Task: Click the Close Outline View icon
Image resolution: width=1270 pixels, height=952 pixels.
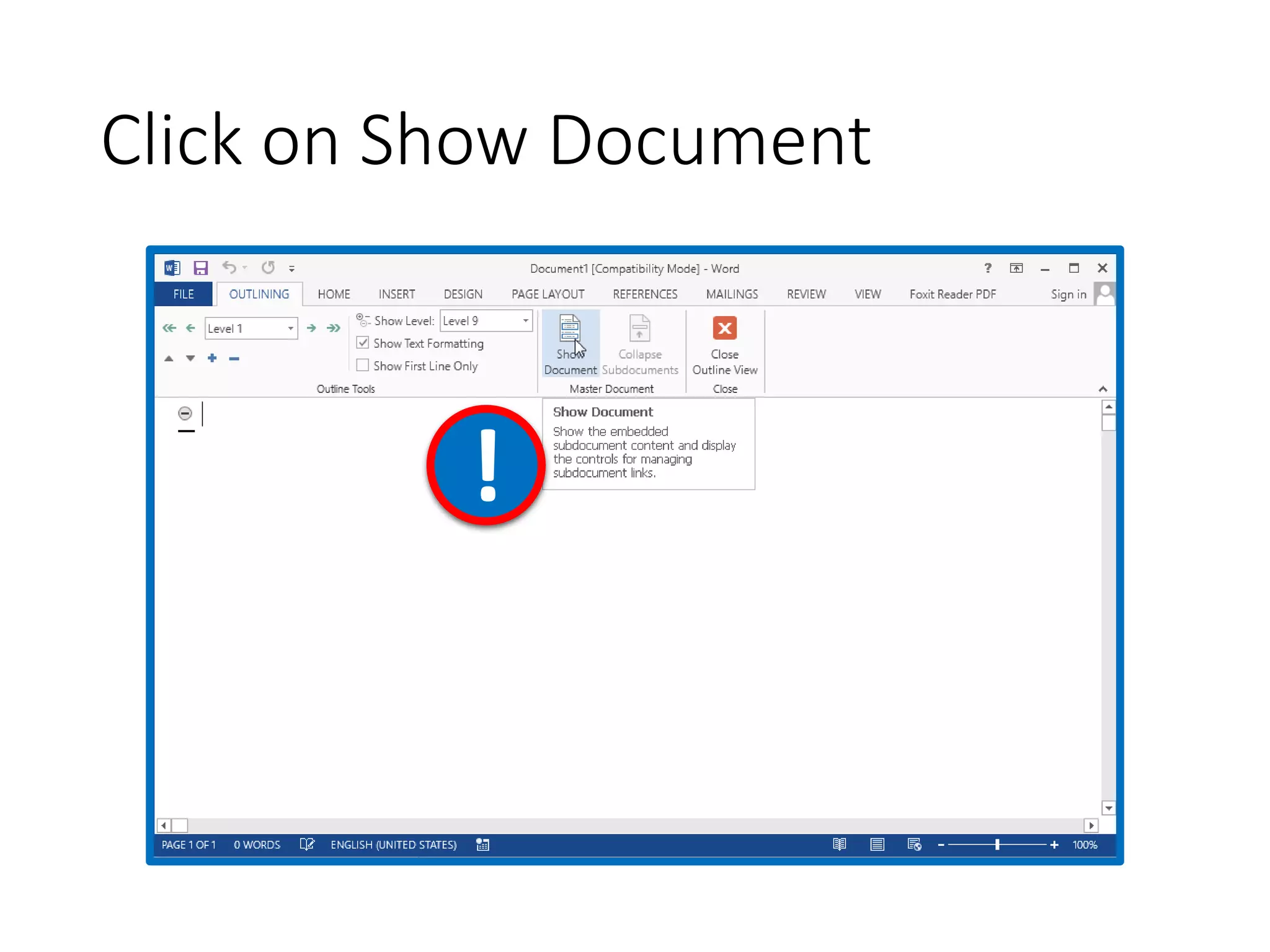Action: pyautogui.click(x=724, y=328)
